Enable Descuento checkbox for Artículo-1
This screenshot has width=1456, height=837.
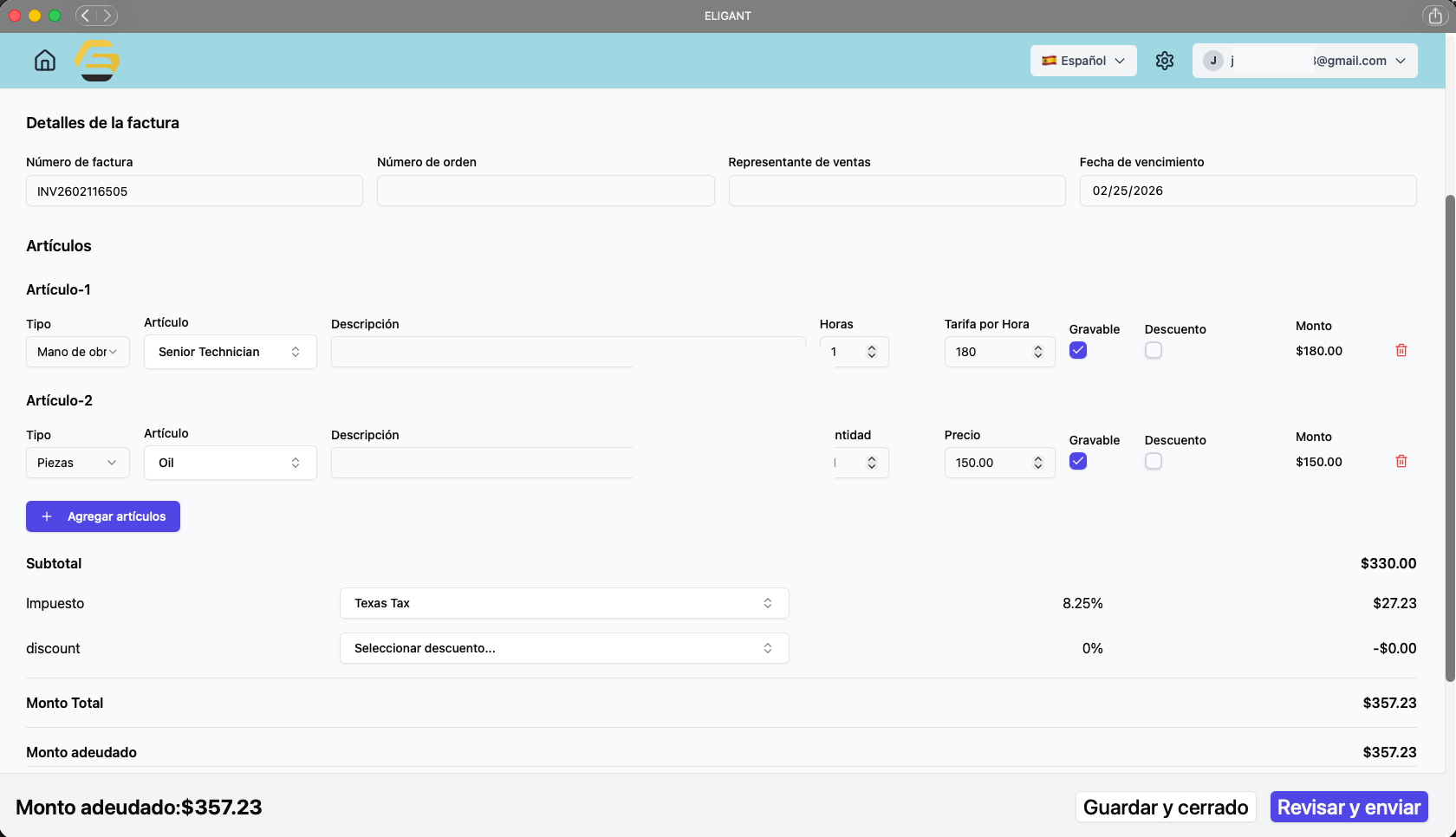1154,351
